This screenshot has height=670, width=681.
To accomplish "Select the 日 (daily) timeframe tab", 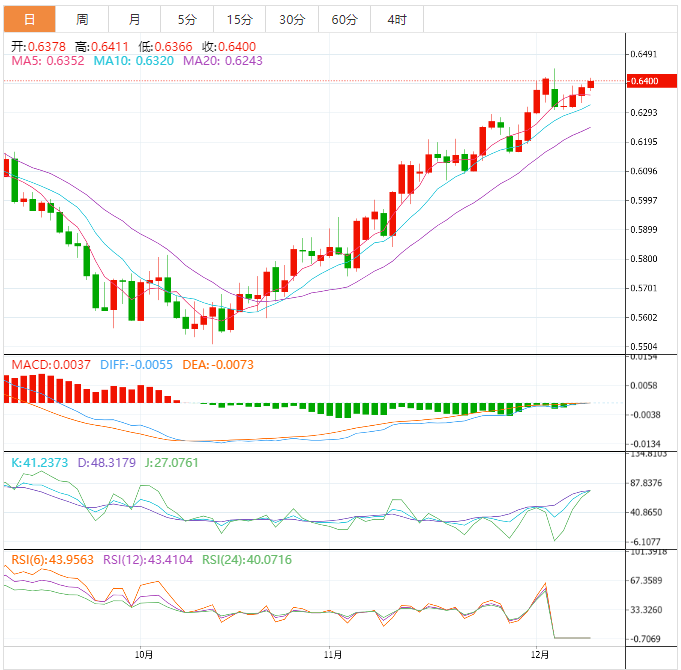I will tap(29, 20).
